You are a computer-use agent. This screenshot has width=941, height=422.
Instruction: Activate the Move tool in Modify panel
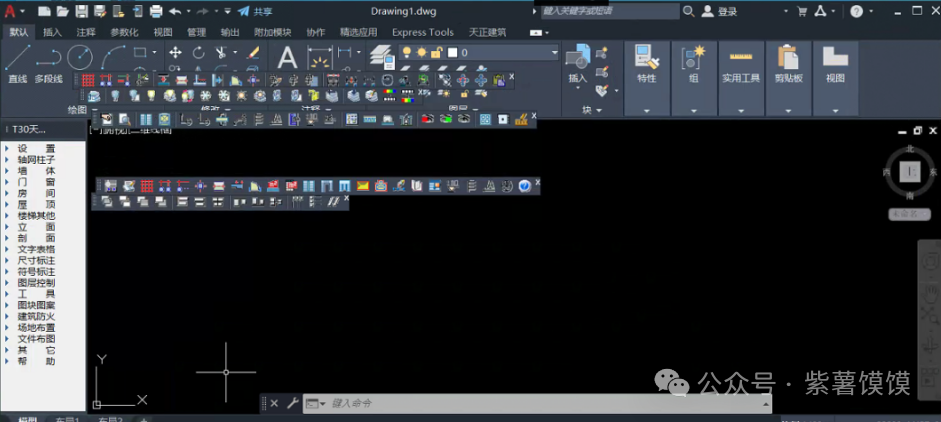click(x=175, y=52)
